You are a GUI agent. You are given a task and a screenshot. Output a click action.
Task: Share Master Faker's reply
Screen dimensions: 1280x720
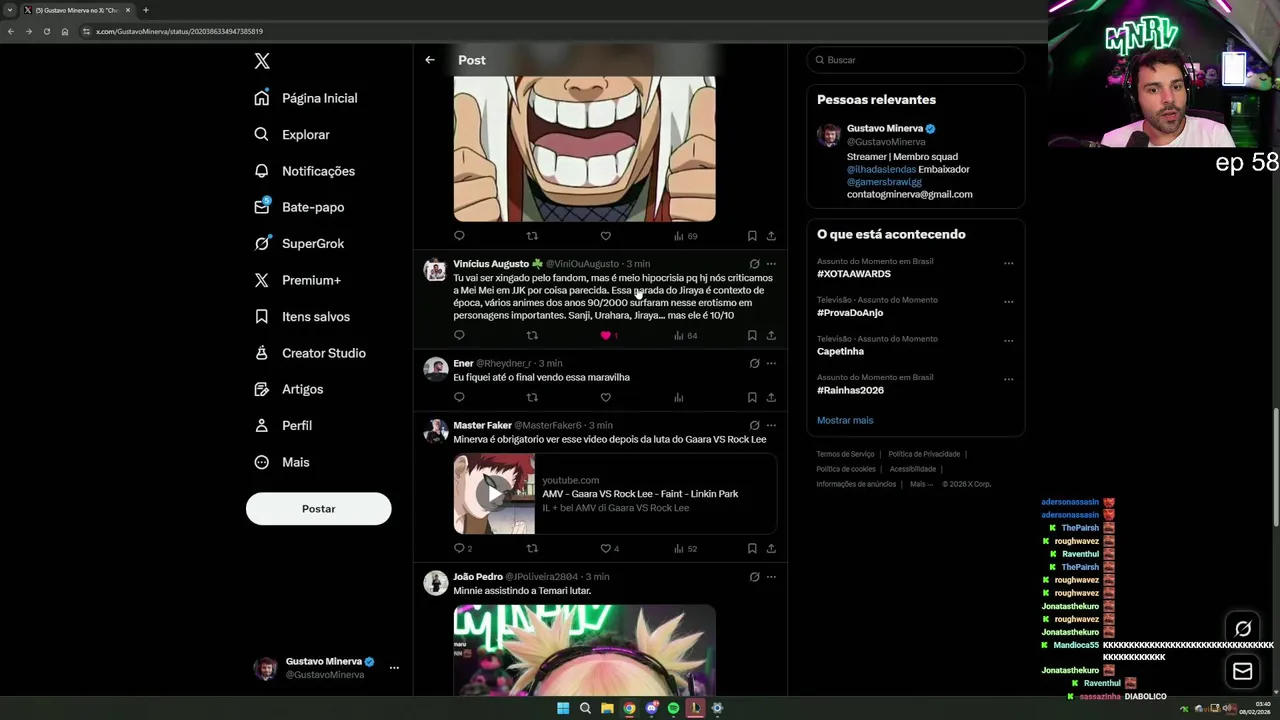[771, 548]
